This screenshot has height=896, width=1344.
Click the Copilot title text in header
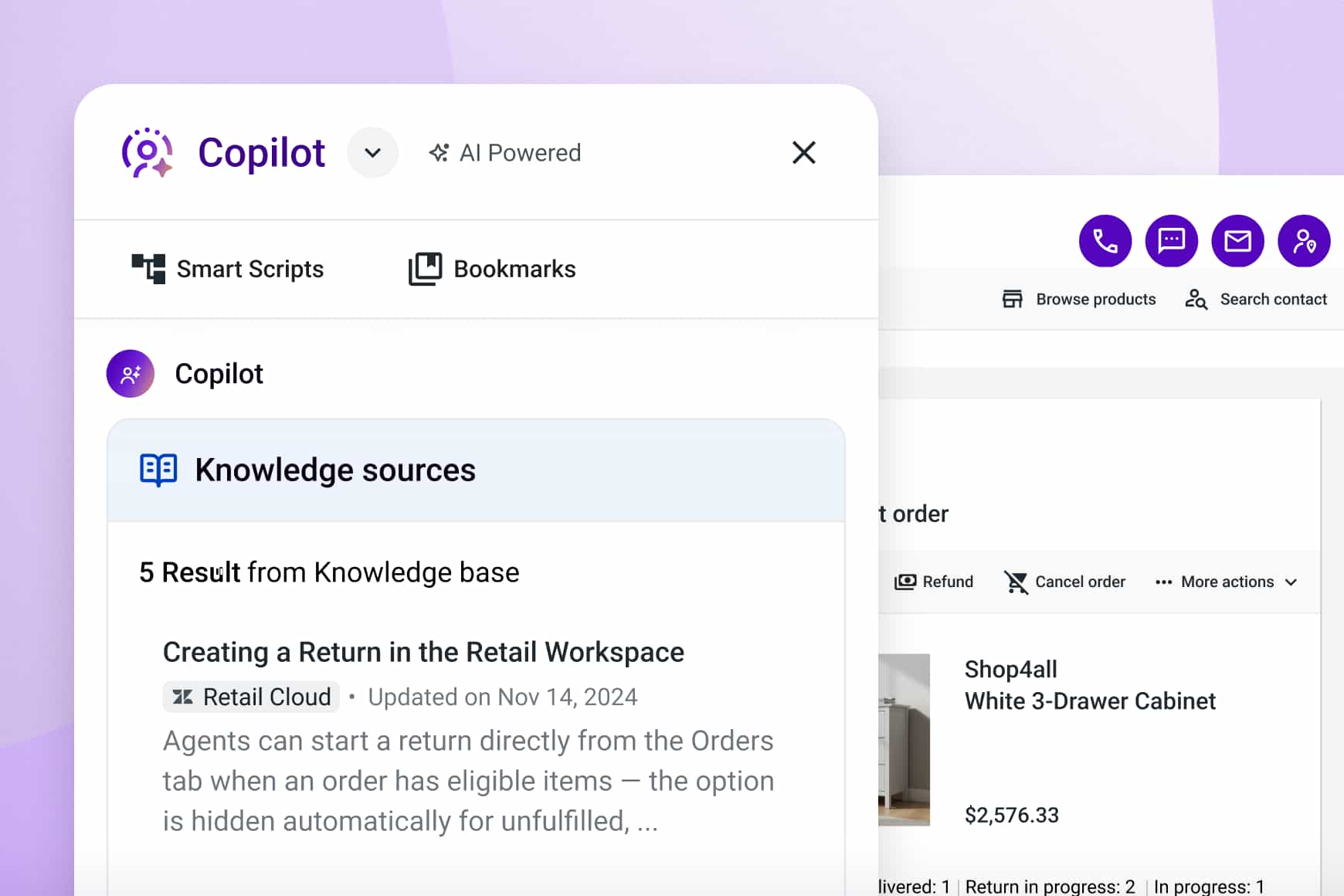tap(262, 152)
